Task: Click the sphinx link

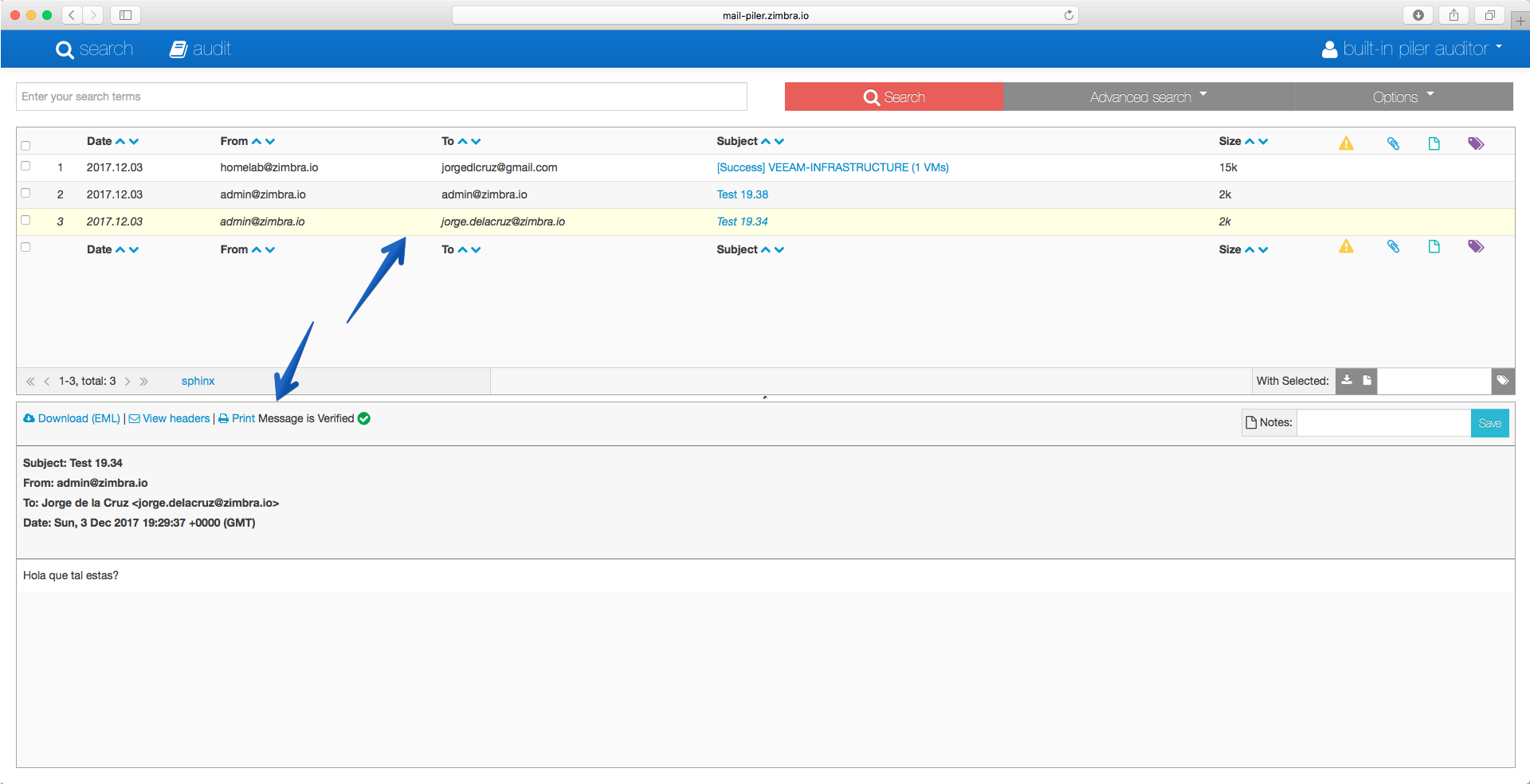Action: coord(198,381)
